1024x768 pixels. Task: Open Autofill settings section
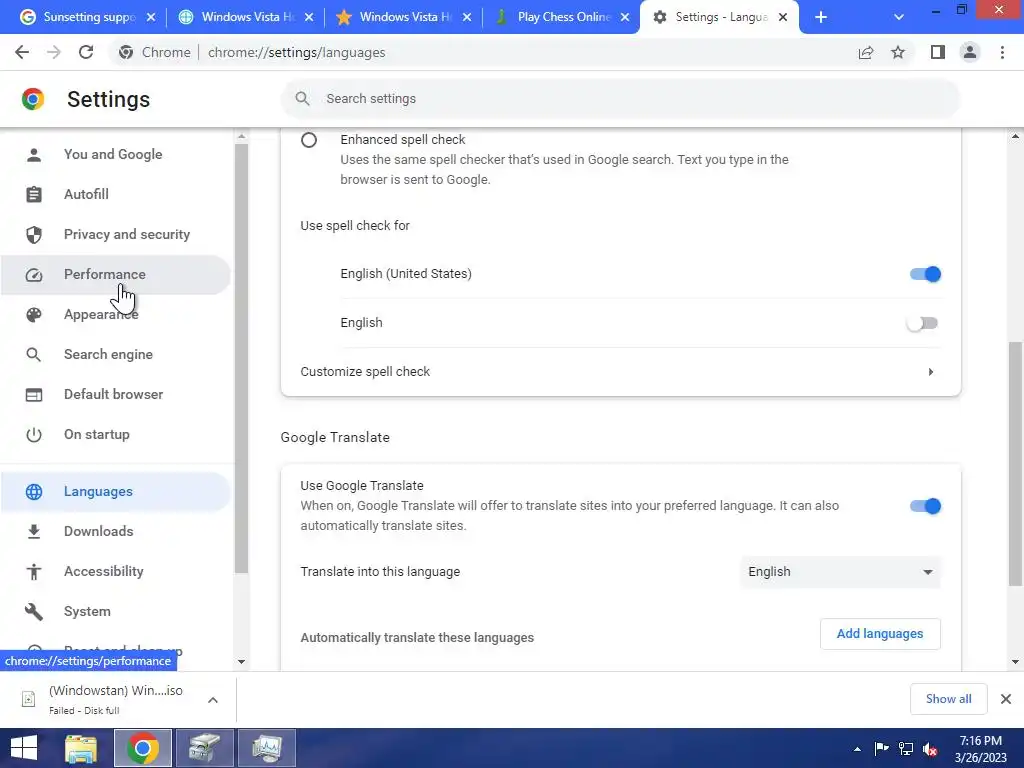pos(115,195)
